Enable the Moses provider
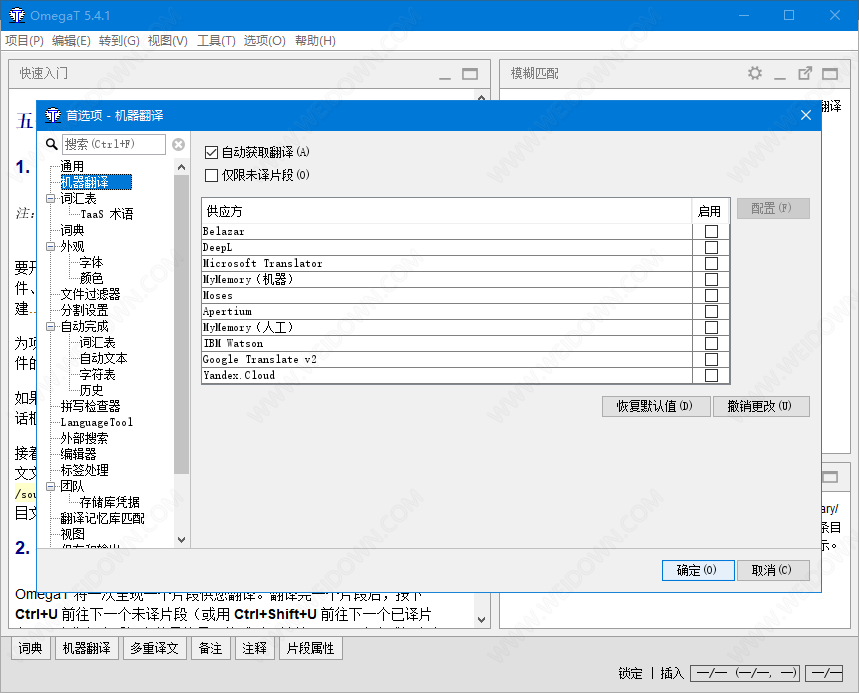859x693 pixels. coord(711,295)
